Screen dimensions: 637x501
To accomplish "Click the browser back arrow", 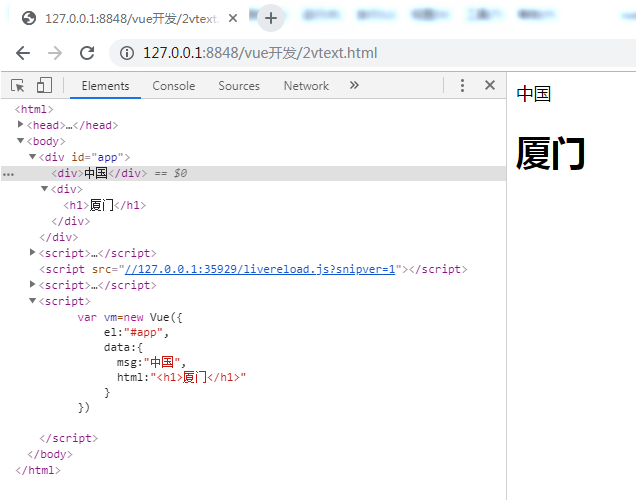I will (23, 53).
